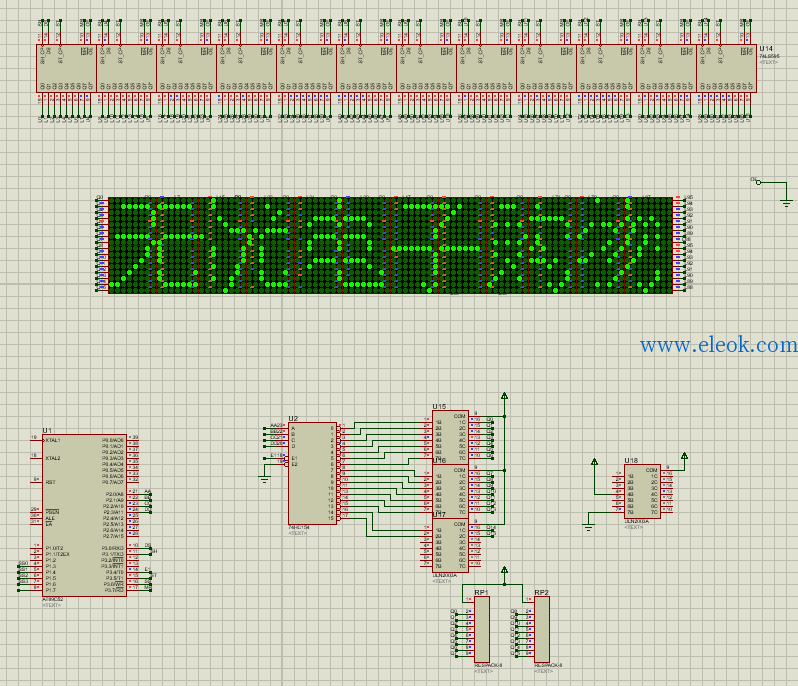The height and width of the screenshot is (686, 798).
Task: Click the ALE pin on U1
Action: (x=49, y=518)
